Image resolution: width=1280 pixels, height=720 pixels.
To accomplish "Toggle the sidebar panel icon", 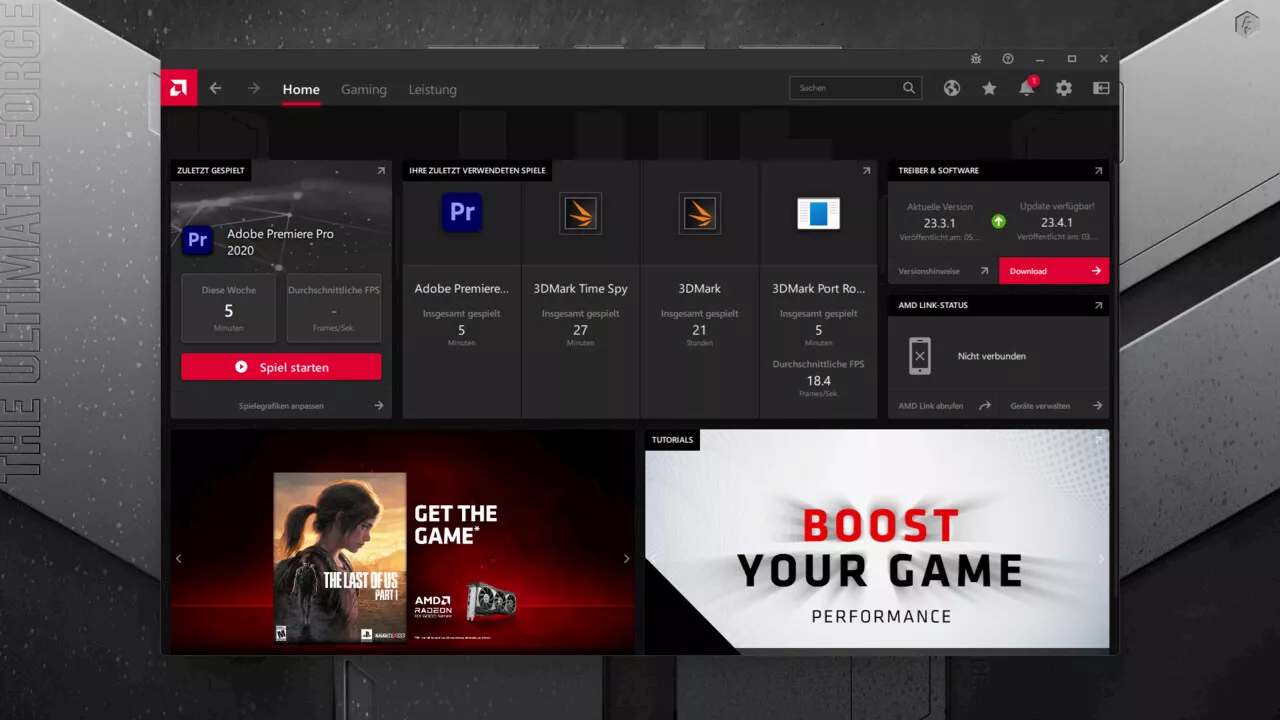I will tap(1101, 88).
